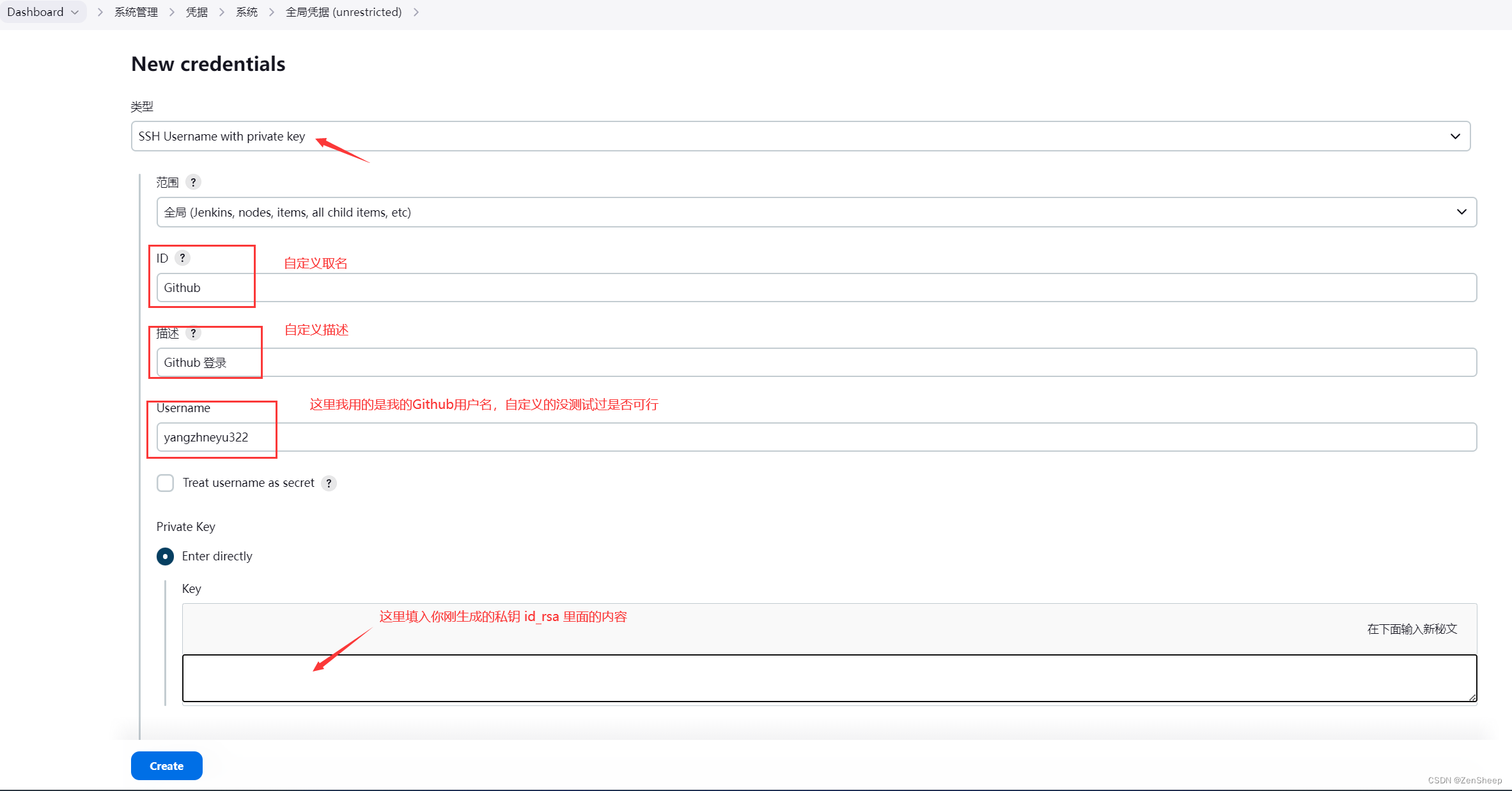Go to 系统管理 breadcrumb
The width and height of the screenshot is (1512, 791).
click(136, 12)
